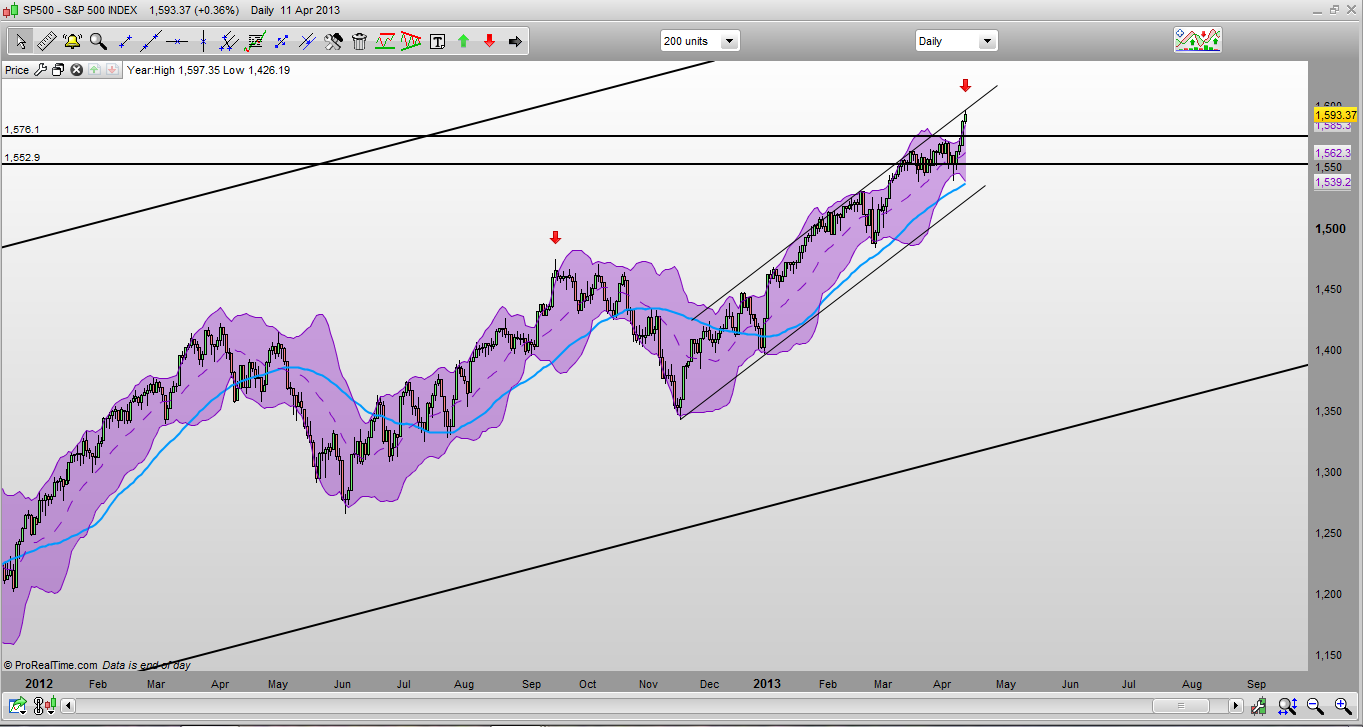Viewport: 1363px width, 727px height.
Task: Click the blue fit-chart arrows icon
Action: (x=1287, y=706)
